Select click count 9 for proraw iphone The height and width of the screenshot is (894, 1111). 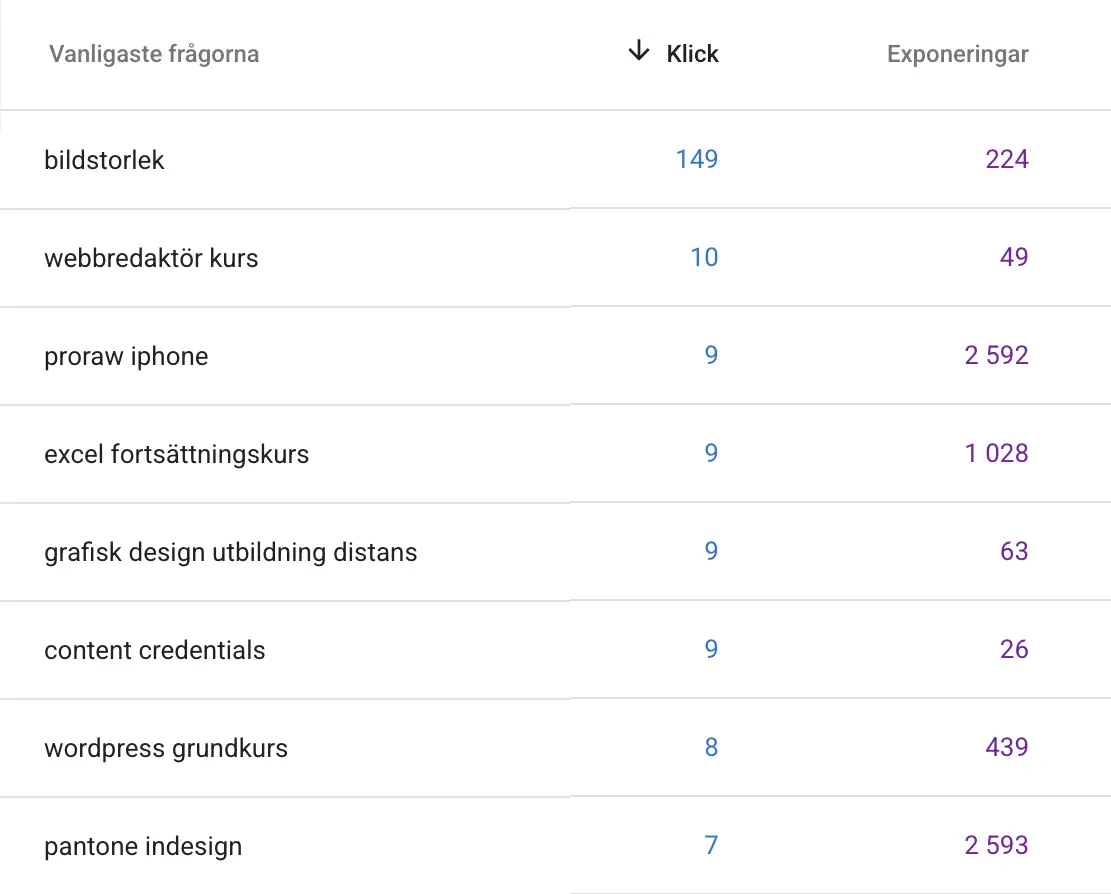[x=711, y=355]
